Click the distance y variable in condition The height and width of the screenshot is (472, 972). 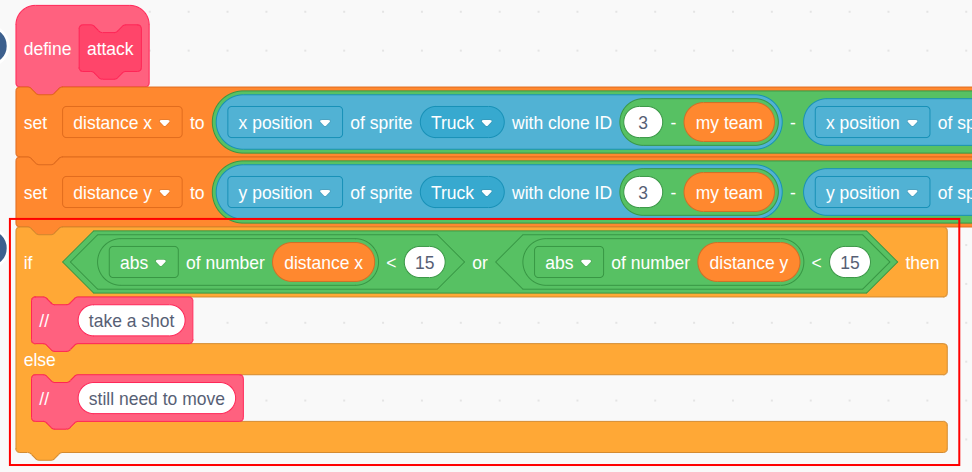point(749,263)
